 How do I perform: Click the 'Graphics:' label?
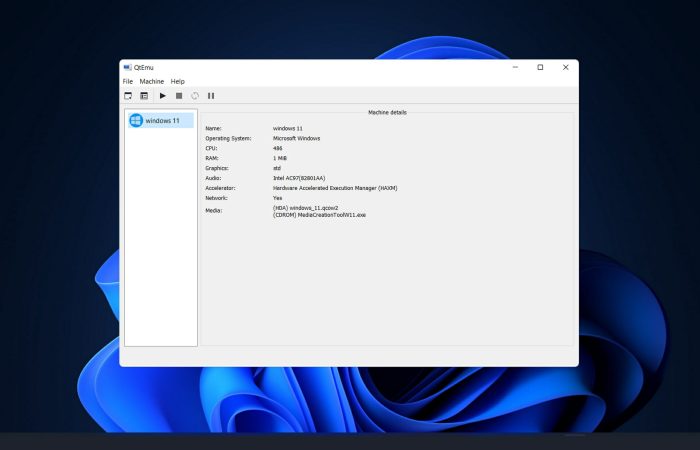tap(217, 168)
